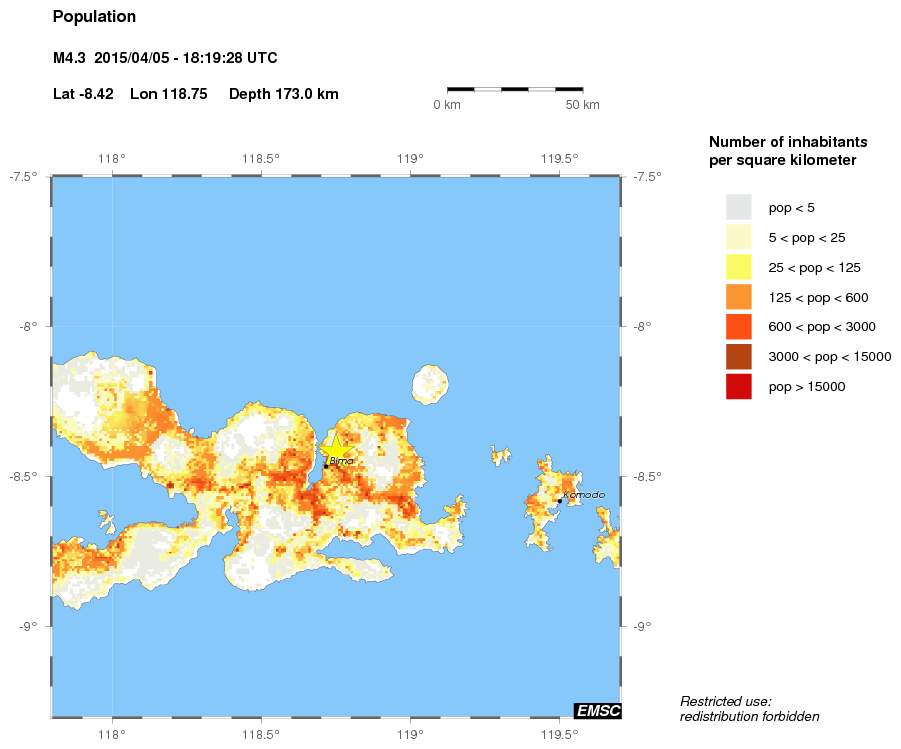Image resolution: width=901 pixels, height=749 pixels.
Task: Click the small round island north of Bima
Action: point(430,382)
